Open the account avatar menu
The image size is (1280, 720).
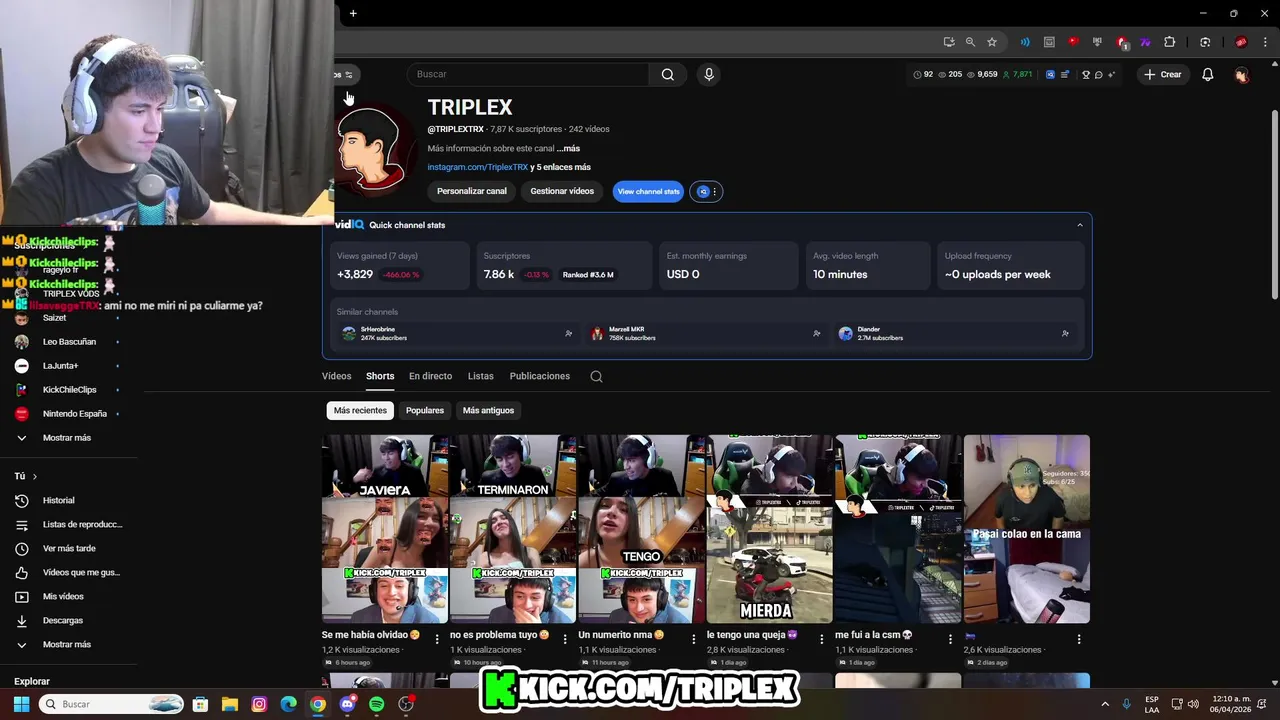(1242, 74)
